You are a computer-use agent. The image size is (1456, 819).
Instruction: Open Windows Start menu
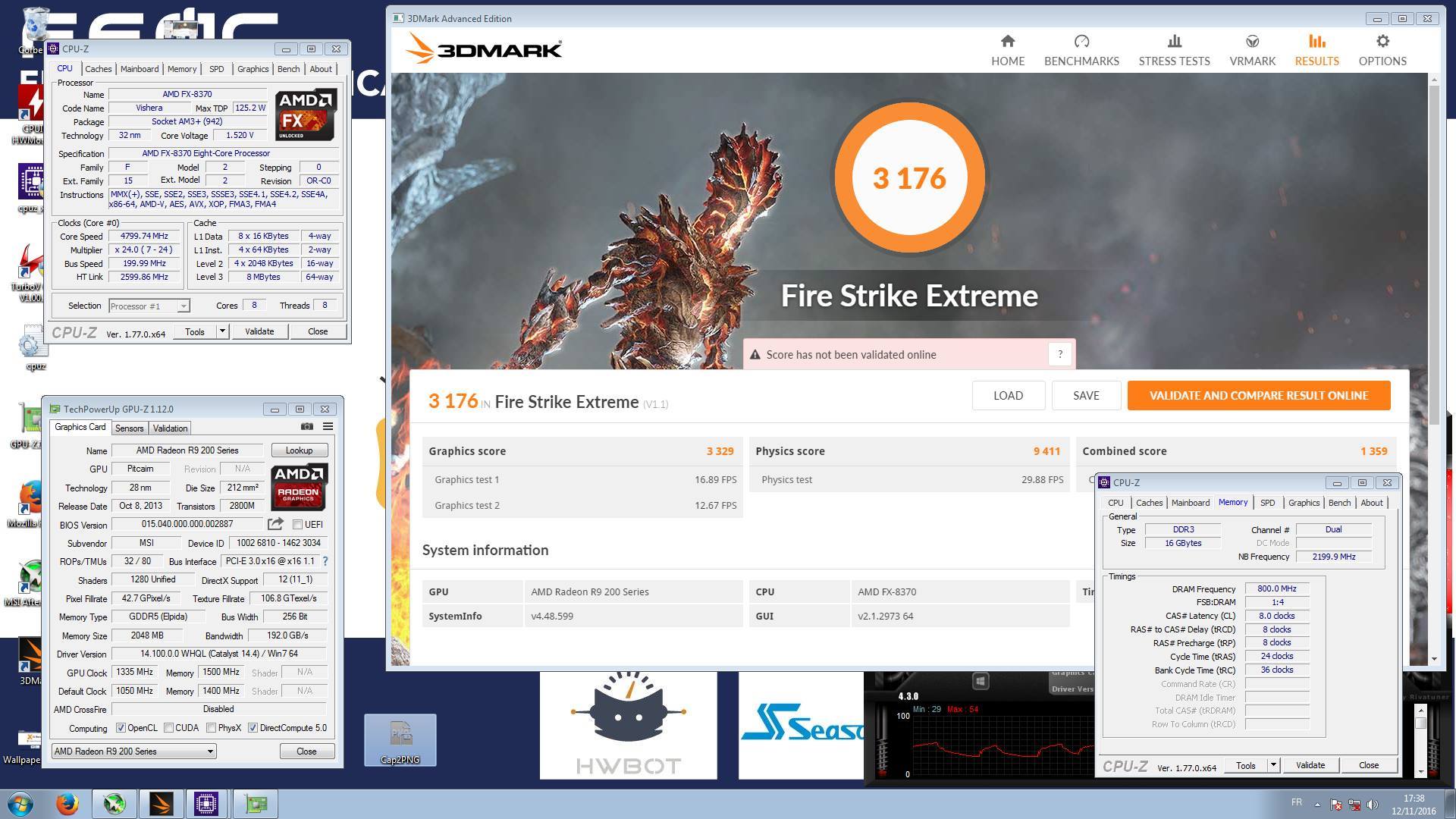click(x=20, y=803)
